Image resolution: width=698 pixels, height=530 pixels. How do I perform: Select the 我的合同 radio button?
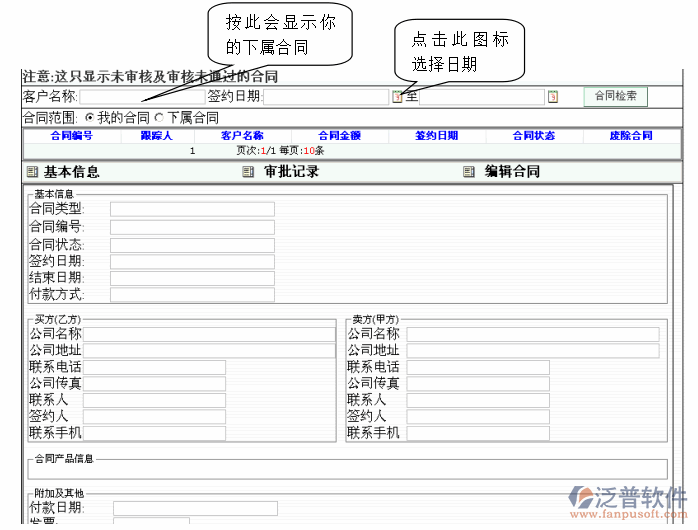click(89, 118)
